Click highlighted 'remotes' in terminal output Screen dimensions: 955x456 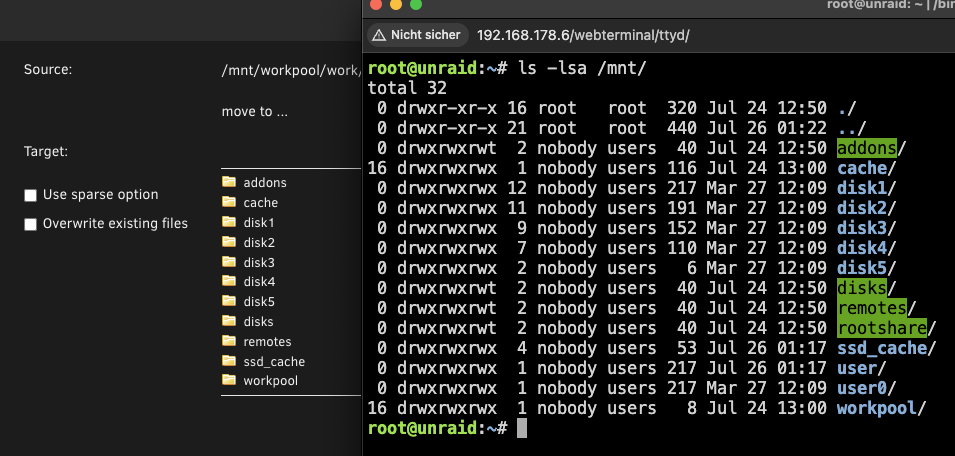tap(872, 308)
